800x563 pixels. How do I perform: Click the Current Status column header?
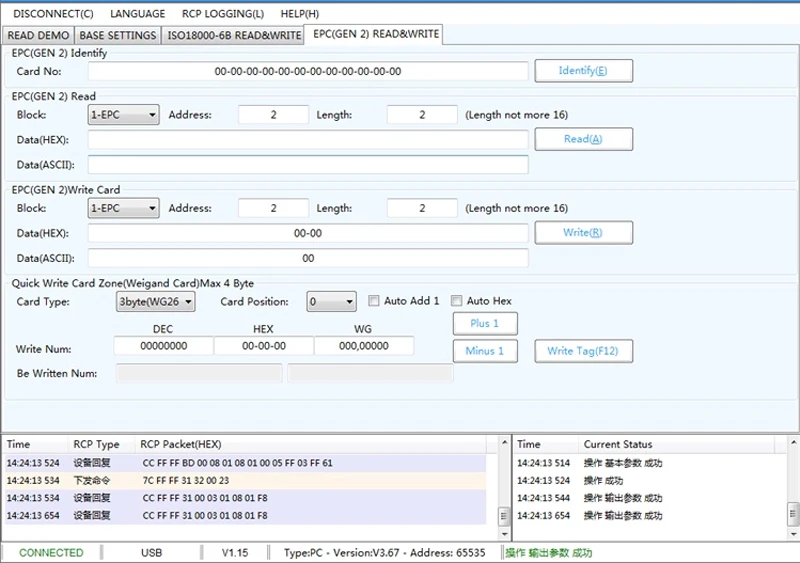tap(677, 445)
